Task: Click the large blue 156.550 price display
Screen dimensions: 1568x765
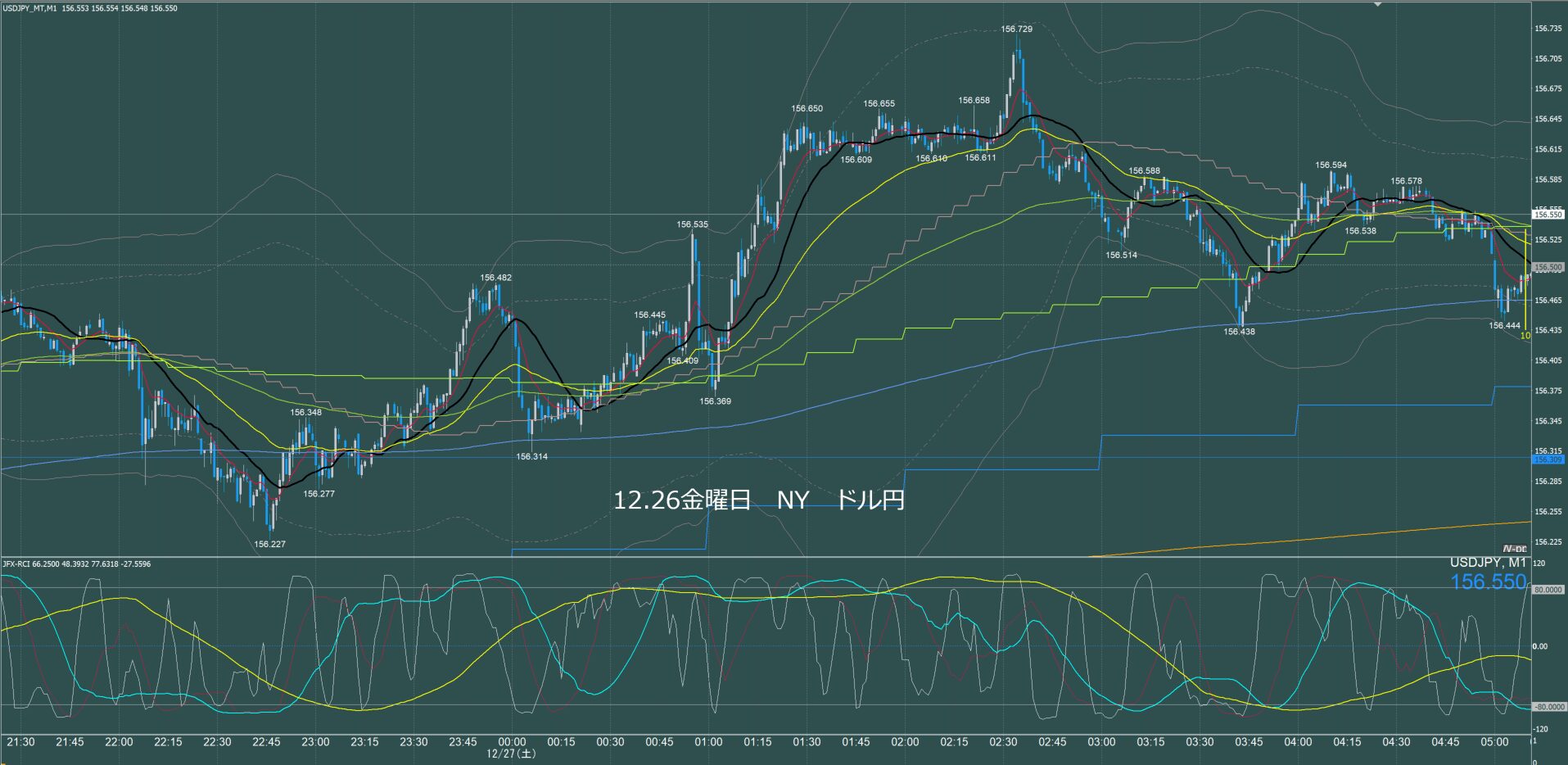Action: (x=1488, y=582)
